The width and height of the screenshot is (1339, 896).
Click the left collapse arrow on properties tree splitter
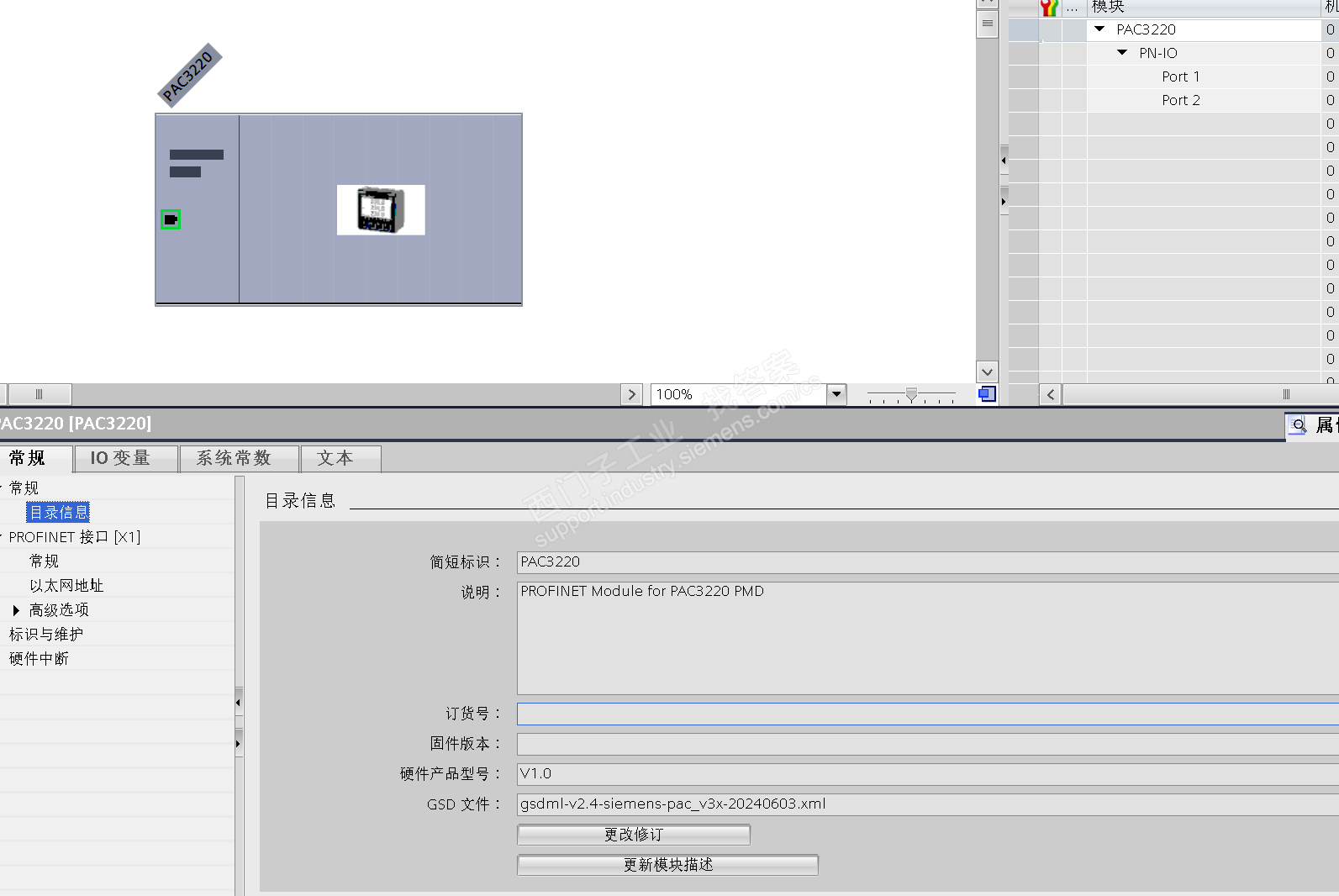[239, 702]
